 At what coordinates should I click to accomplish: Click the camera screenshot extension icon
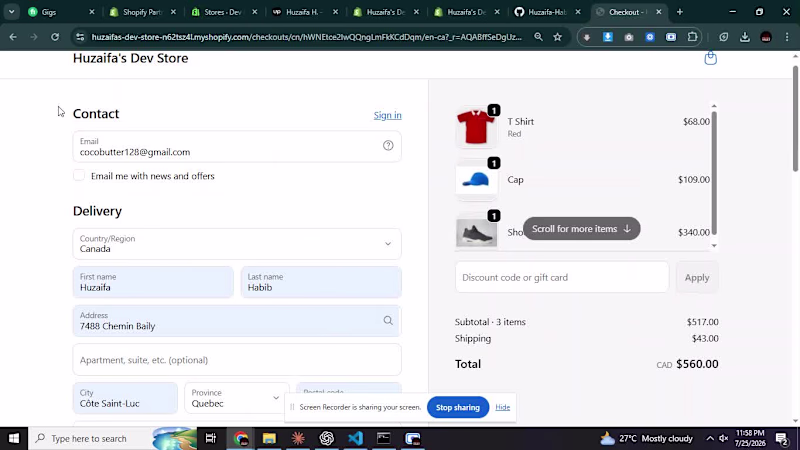coord(629,37)
